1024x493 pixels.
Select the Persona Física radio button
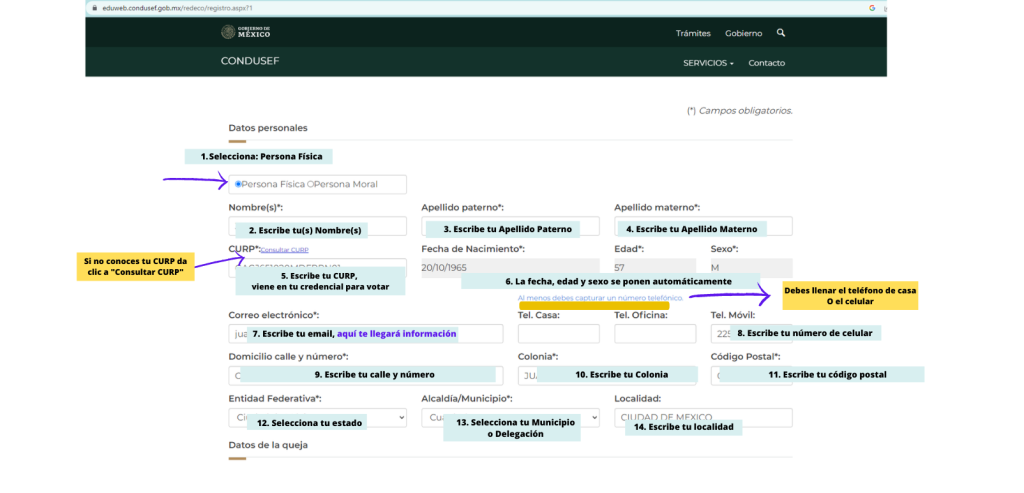(238, 184)
